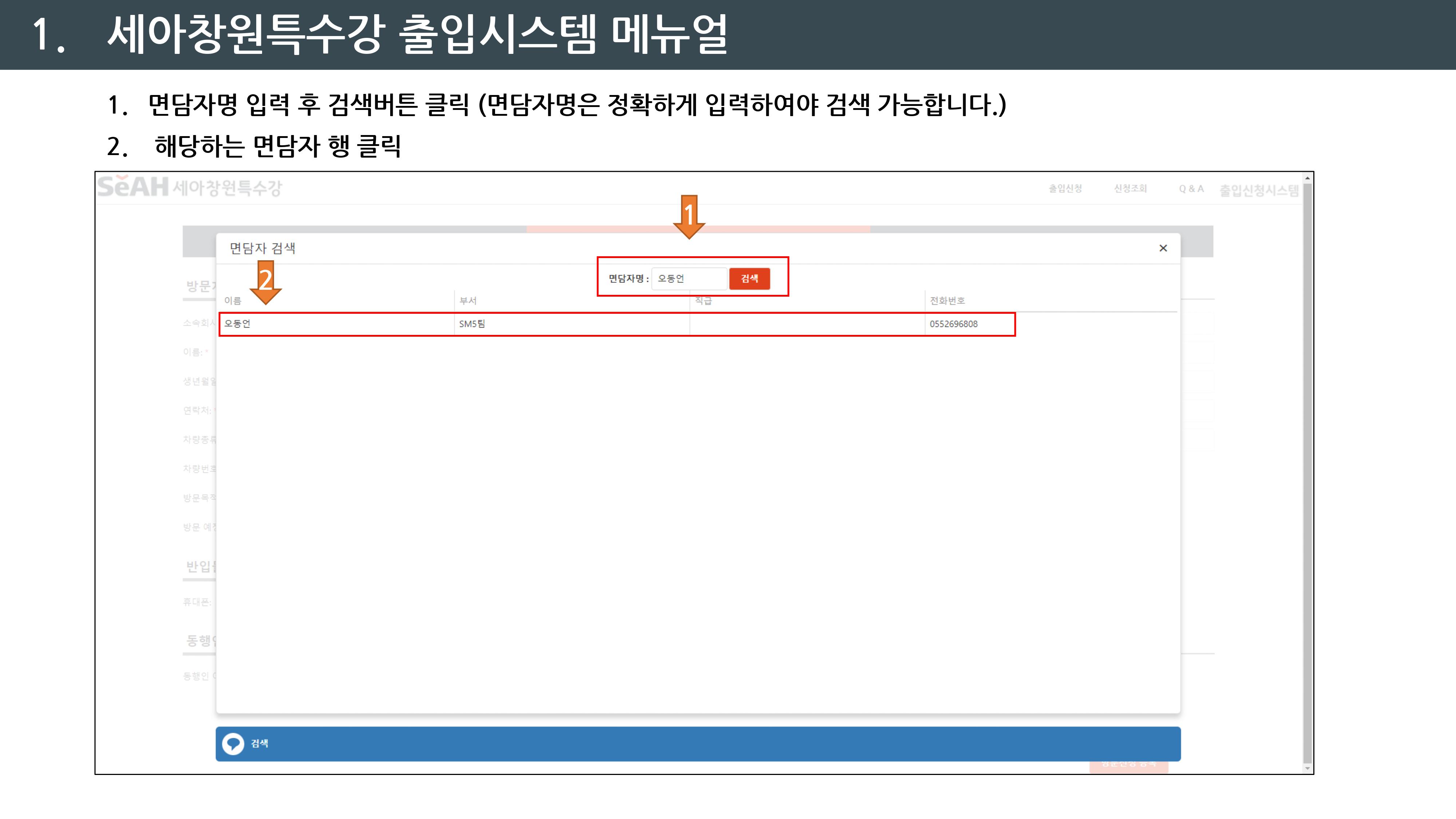Viewport: 1456px width, 819px height.
Task: Click orange arrow marker number 1
Action: (x=688, y=216)
